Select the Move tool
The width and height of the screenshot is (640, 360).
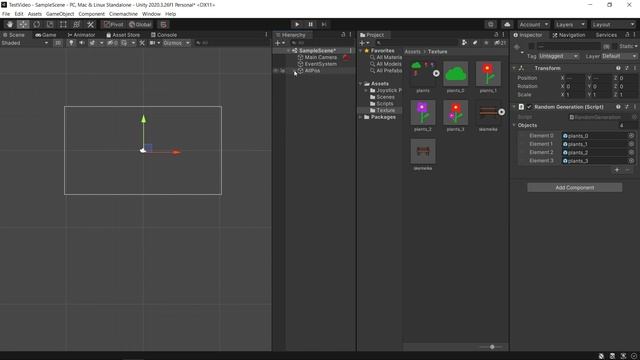click(23, 24)
